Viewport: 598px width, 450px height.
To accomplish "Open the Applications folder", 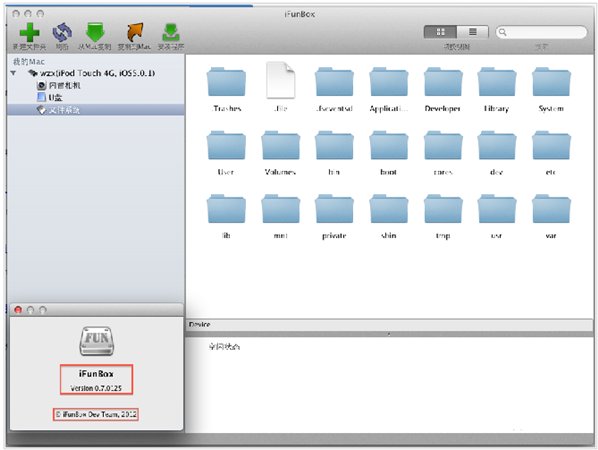I will coord(389,82).
